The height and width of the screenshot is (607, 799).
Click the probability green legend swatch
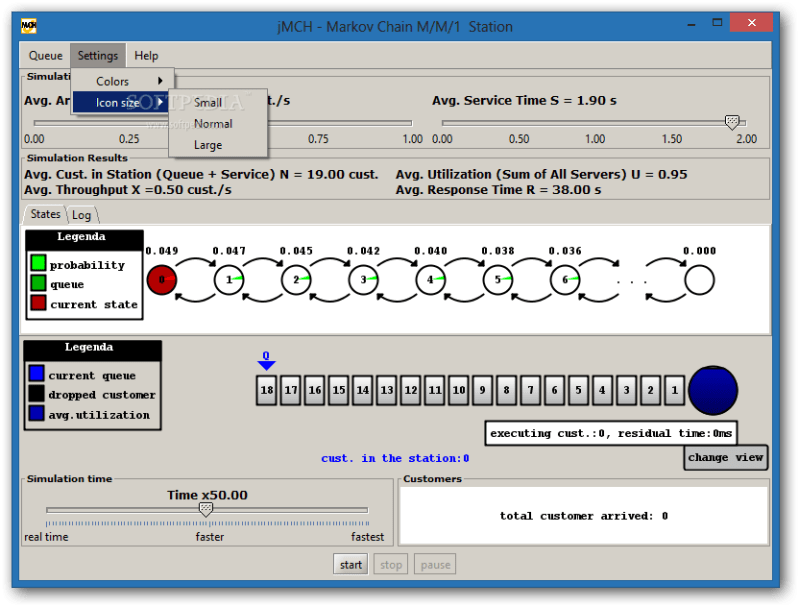(38, 262)
